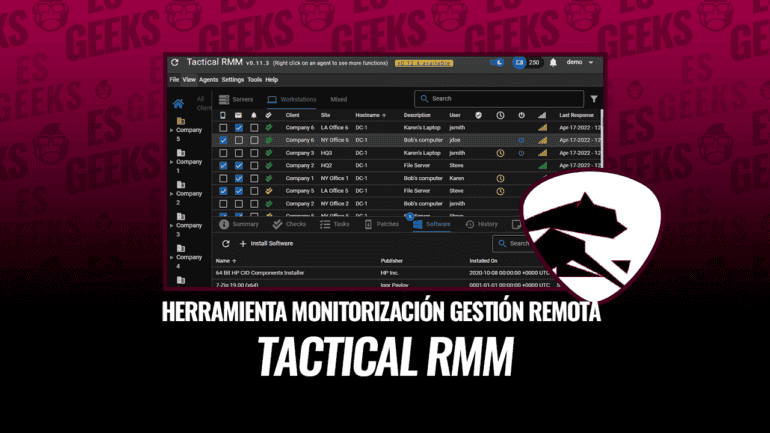The image size is (770, 433).
Task: Click the checks status column header icon
Action: [x=269, y=115]
